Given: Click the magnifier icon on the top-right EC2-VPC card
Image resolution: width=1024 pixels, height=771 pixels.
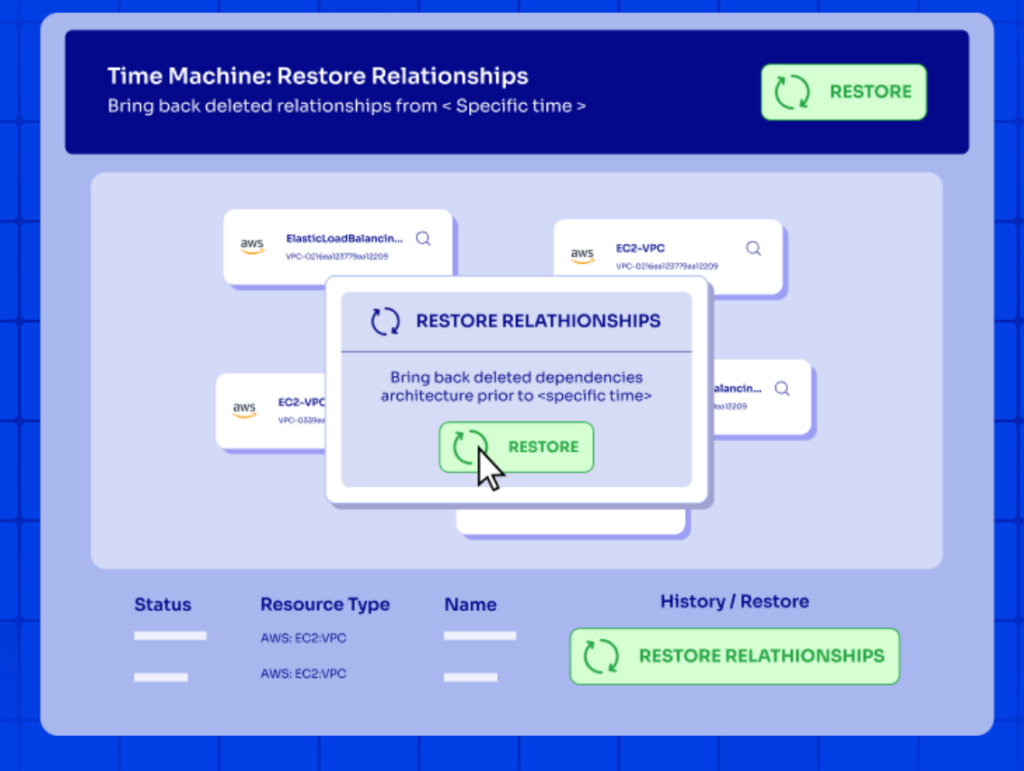Looking at the screenshot, I should (x=754, y=248).
